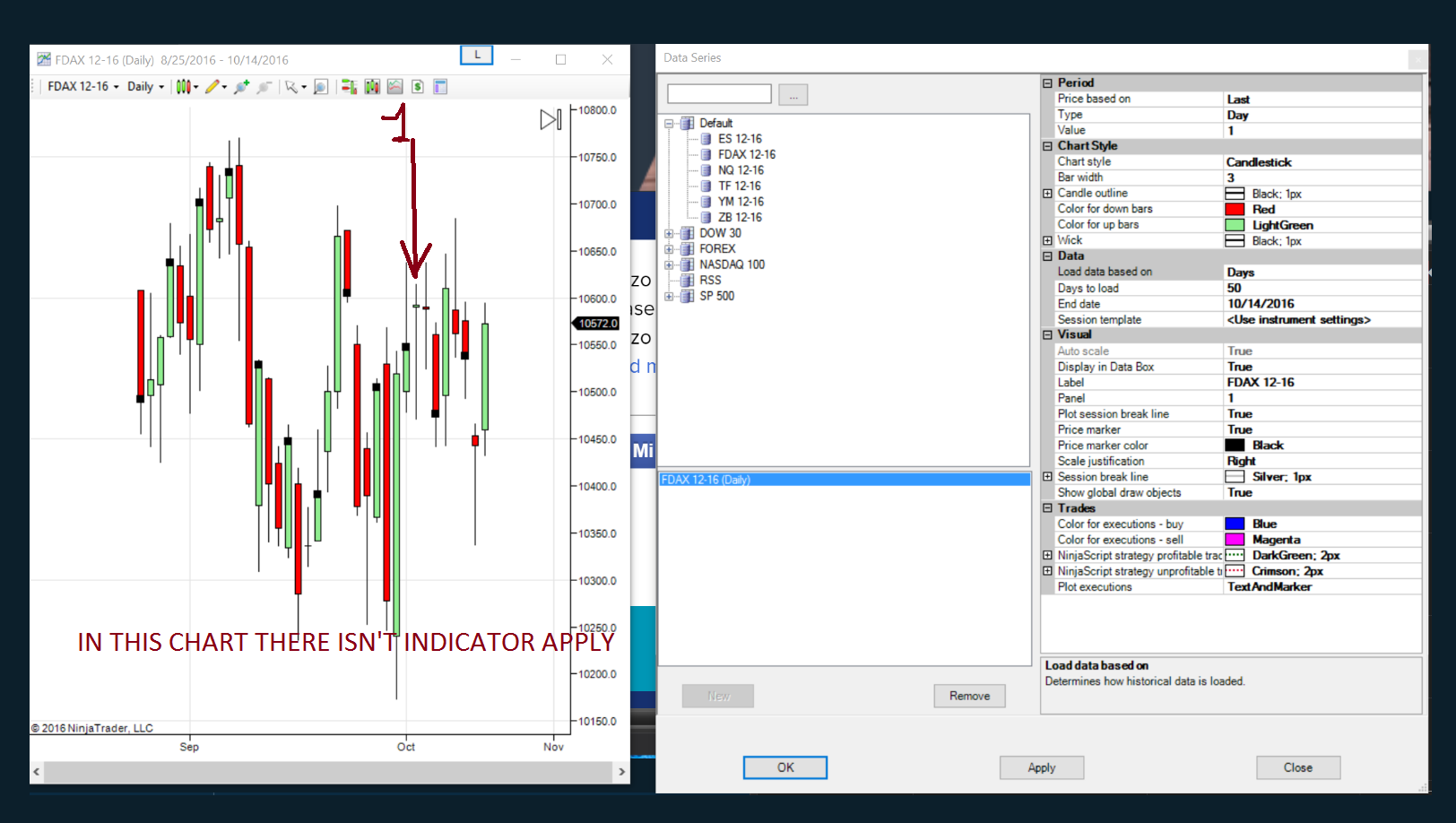Image resolution: width=1456 pixels, height=823 pixels.
Task: Open the Daily interval dropdown
Action: [145, 87]
